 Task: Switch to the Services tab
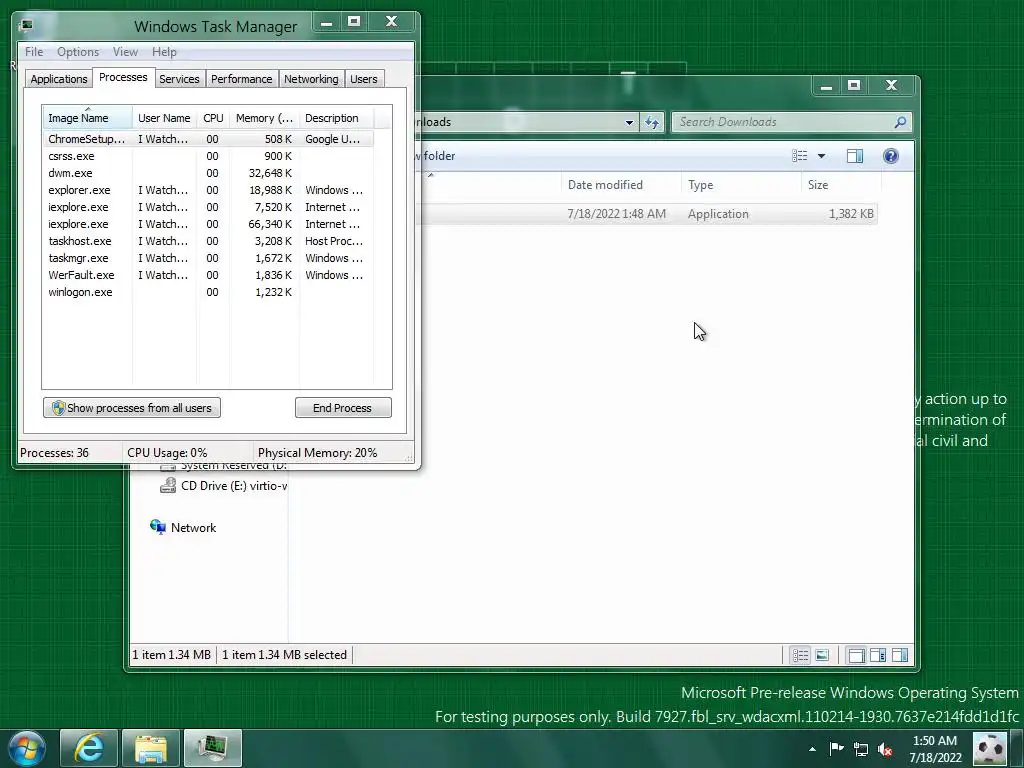pos(179,79)
